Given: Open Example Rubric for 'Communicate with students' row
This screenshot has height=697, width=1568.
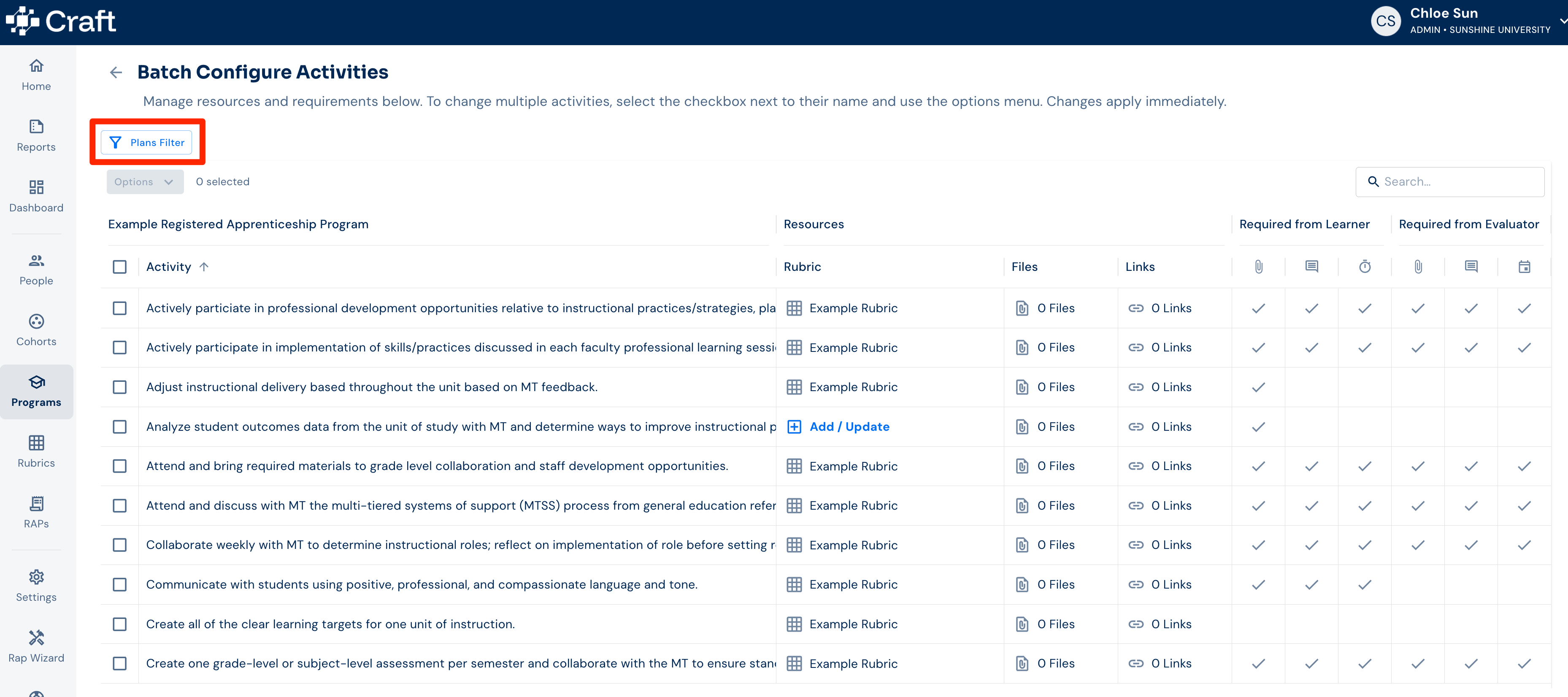Looking at the screenshot, I should click(x=853, y=584).
